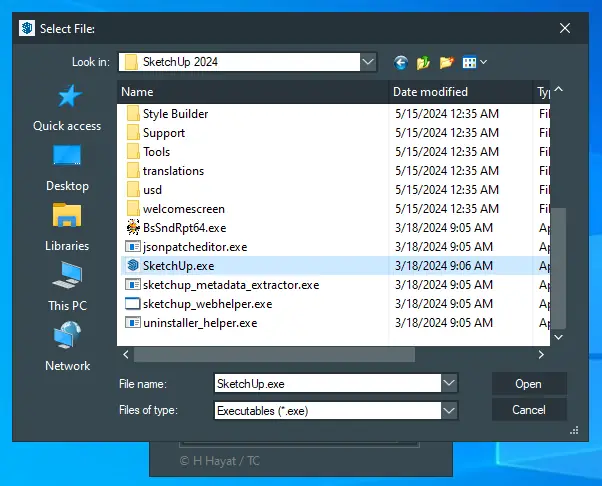Screen dimensions: 602x486
Task: Create a new folder icon
Action: (447, 62)
